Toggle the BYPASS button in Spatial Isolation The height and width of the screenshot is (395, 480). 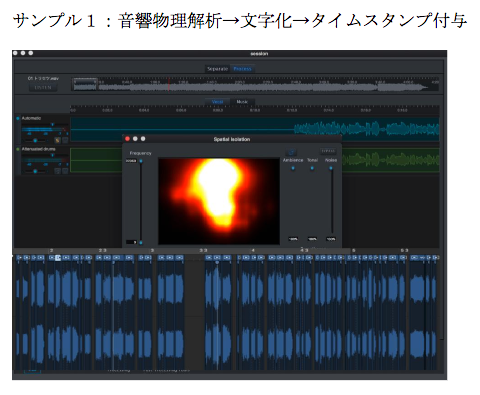tap(328, 151)
